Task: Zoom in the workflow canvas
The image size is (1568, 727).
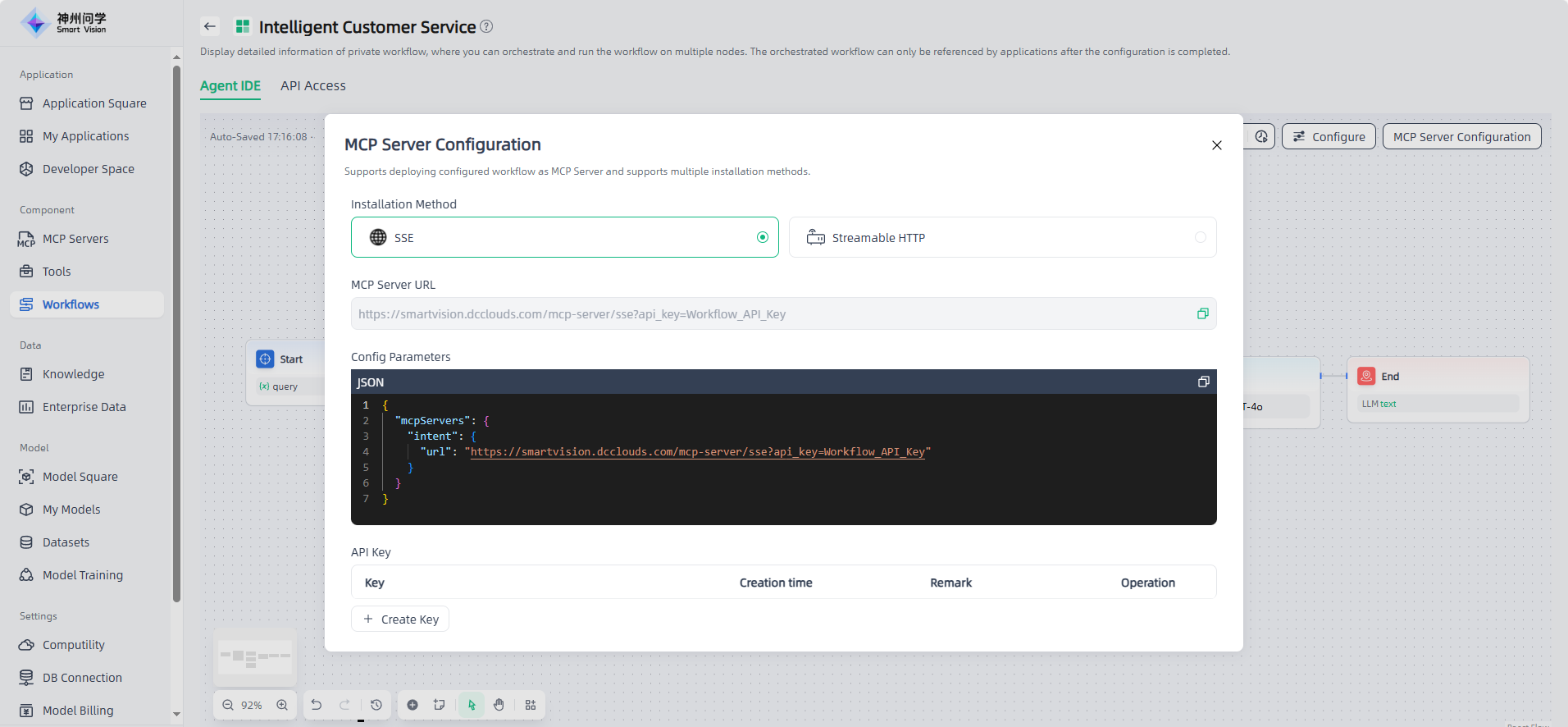Action: [282, 705]
